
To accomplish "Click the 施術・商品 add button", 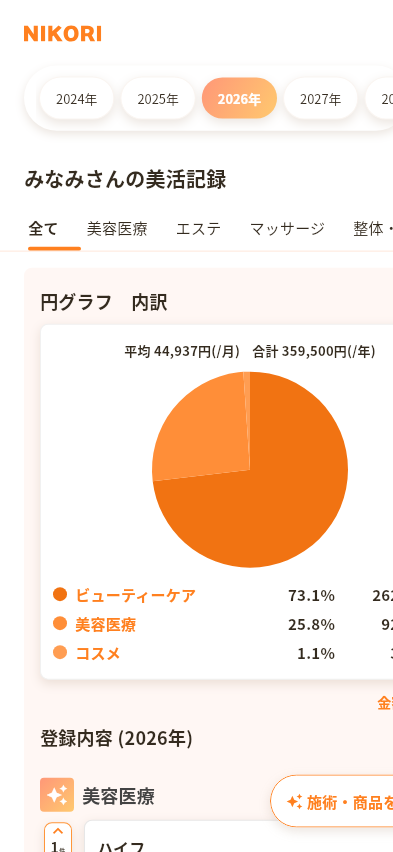I will pyautogui.click(x=332, y=801).
